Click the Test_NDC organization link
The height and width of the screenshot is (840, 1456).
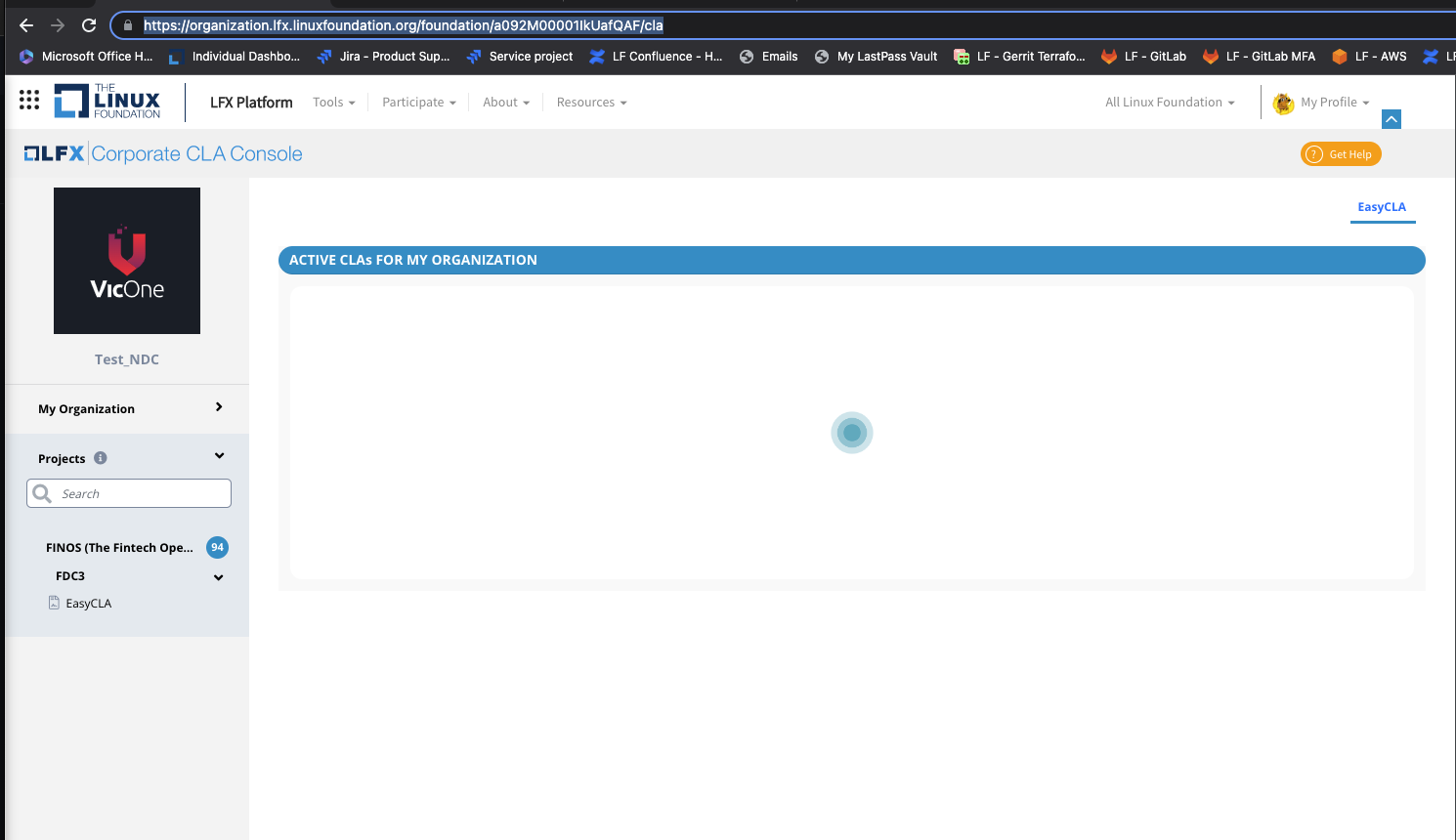coord(126,358)
